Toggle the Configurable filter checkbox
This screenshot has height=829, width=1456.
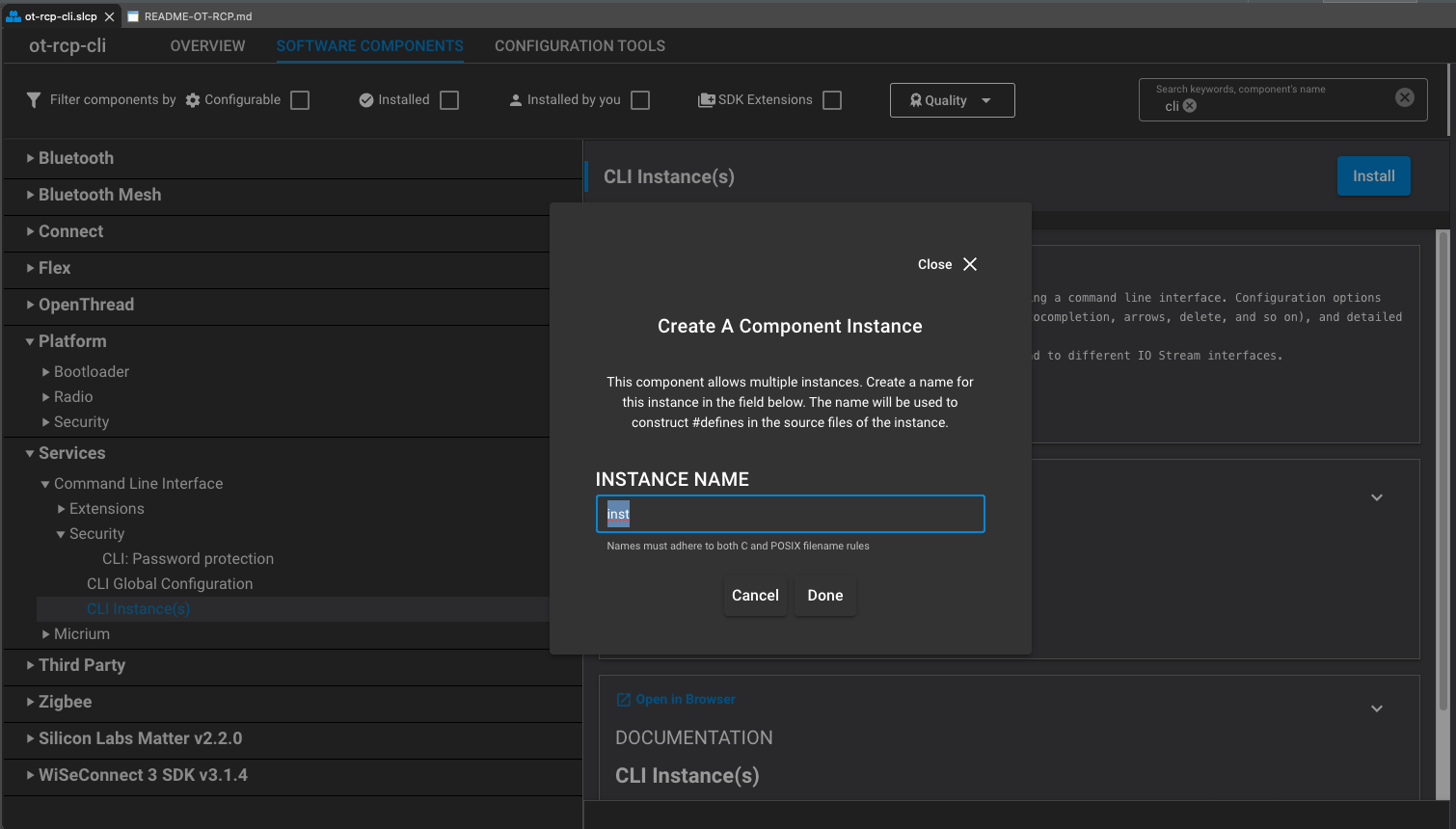(x=300, y=100)
